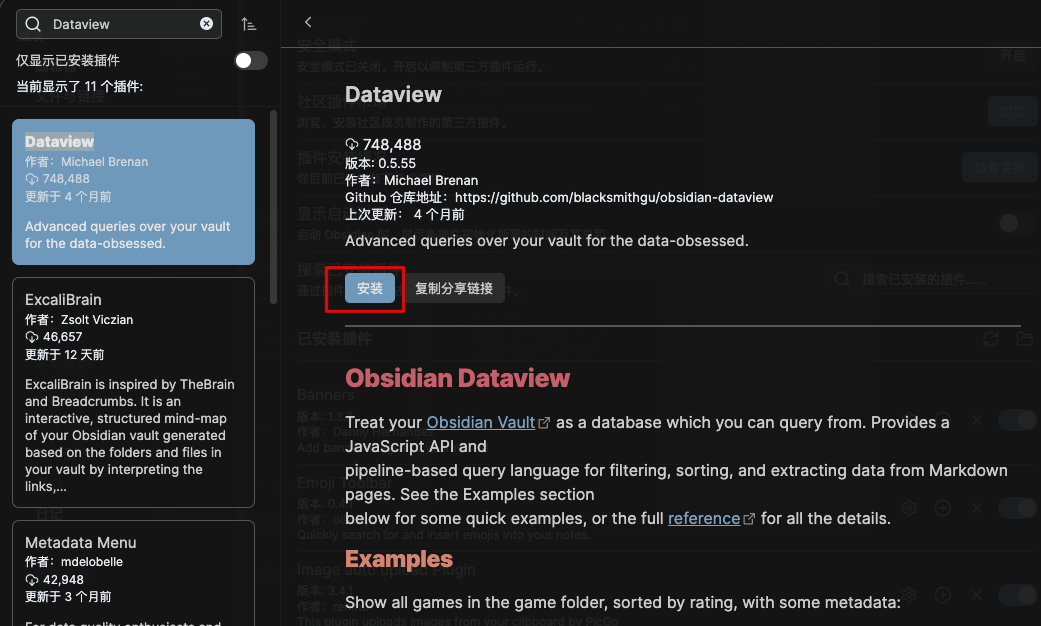Clear the Dataview search with the X icon
Screen dimensions: 1041x626
[206, 23]
